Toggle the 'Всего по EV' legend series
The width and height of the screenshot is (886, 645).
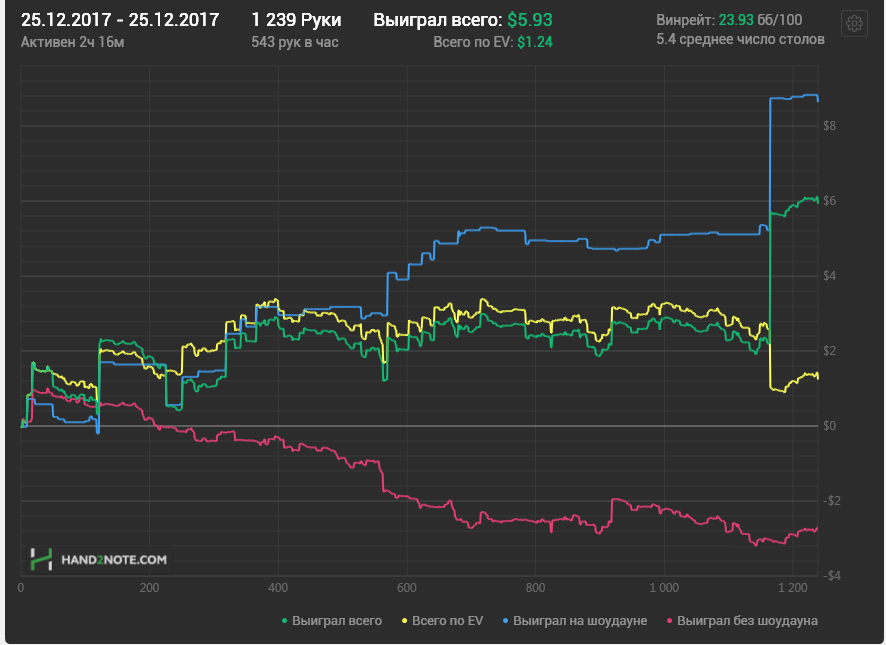(442, 621)
